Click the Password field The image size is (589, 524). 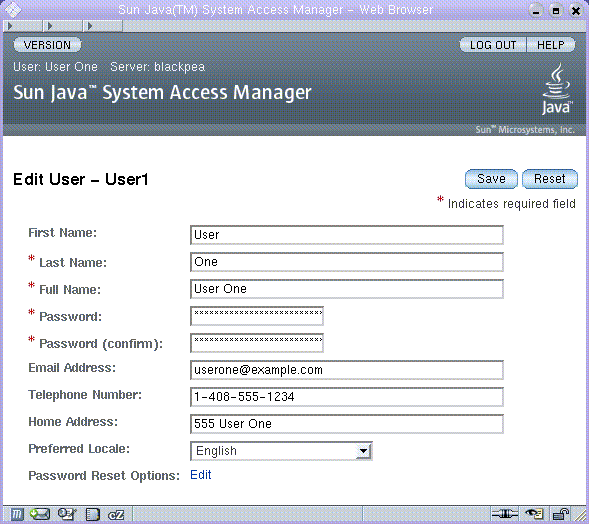(257, 316)
